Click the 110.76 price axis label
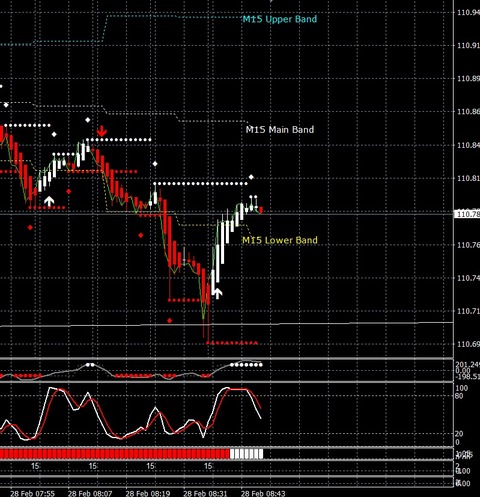The height and width of the screenshot is (497, 480). point(468,245)
